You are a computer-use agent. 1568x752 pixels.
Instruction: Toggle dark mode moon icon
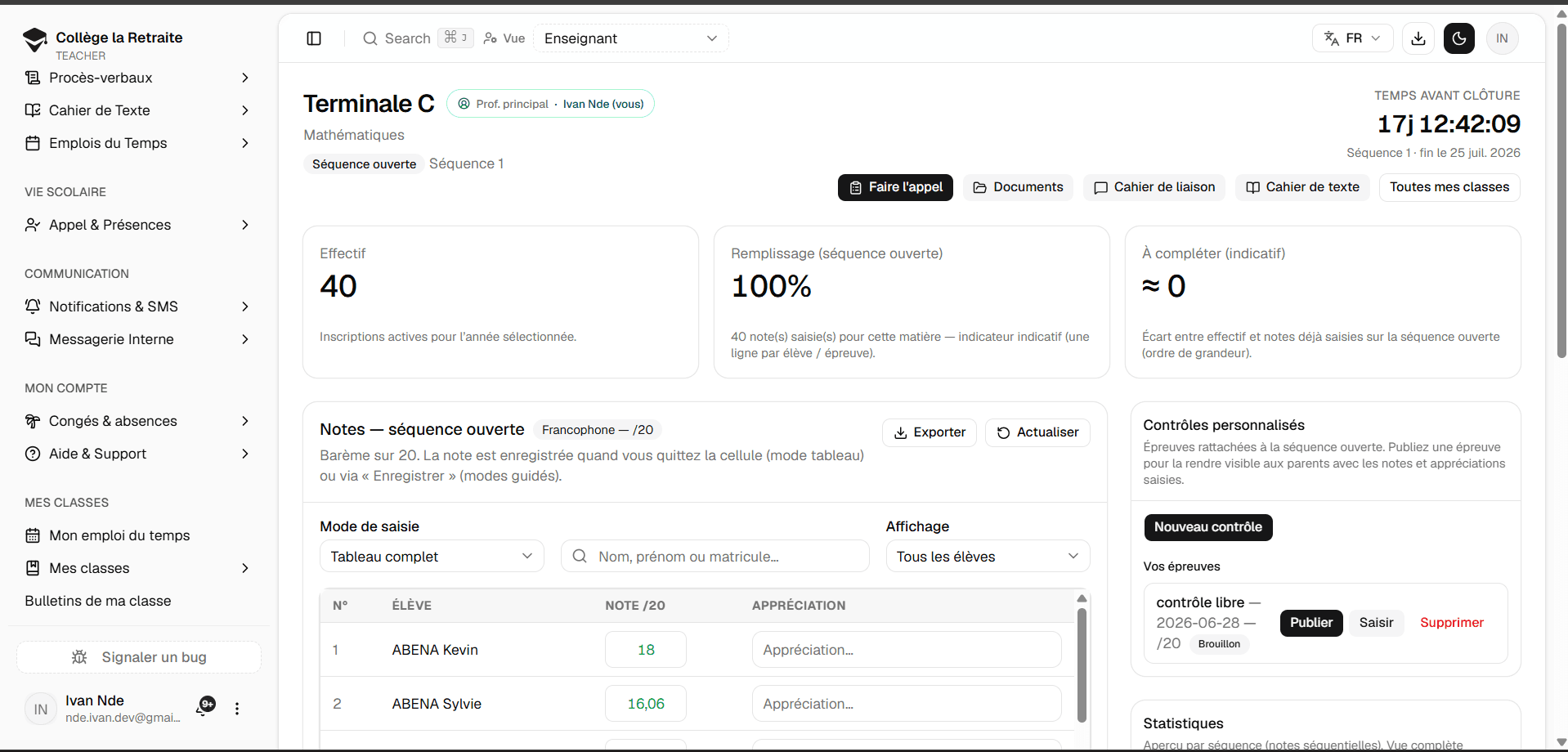[x=1459, y=38]
